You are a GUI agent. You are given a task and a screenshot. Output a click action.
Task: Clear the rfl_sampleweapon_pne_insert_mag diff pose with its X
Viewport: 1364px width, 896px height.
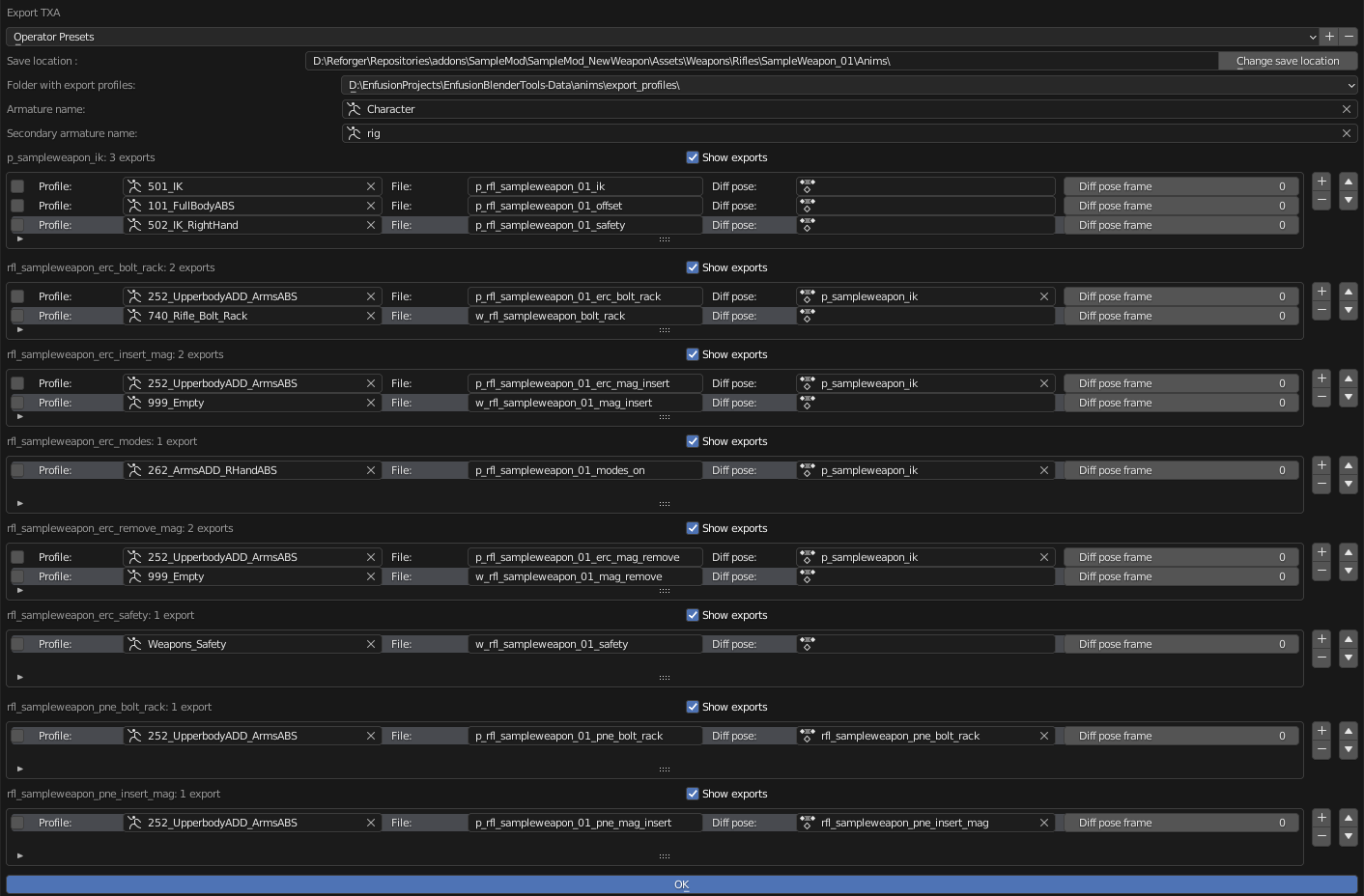[1043, 823]
